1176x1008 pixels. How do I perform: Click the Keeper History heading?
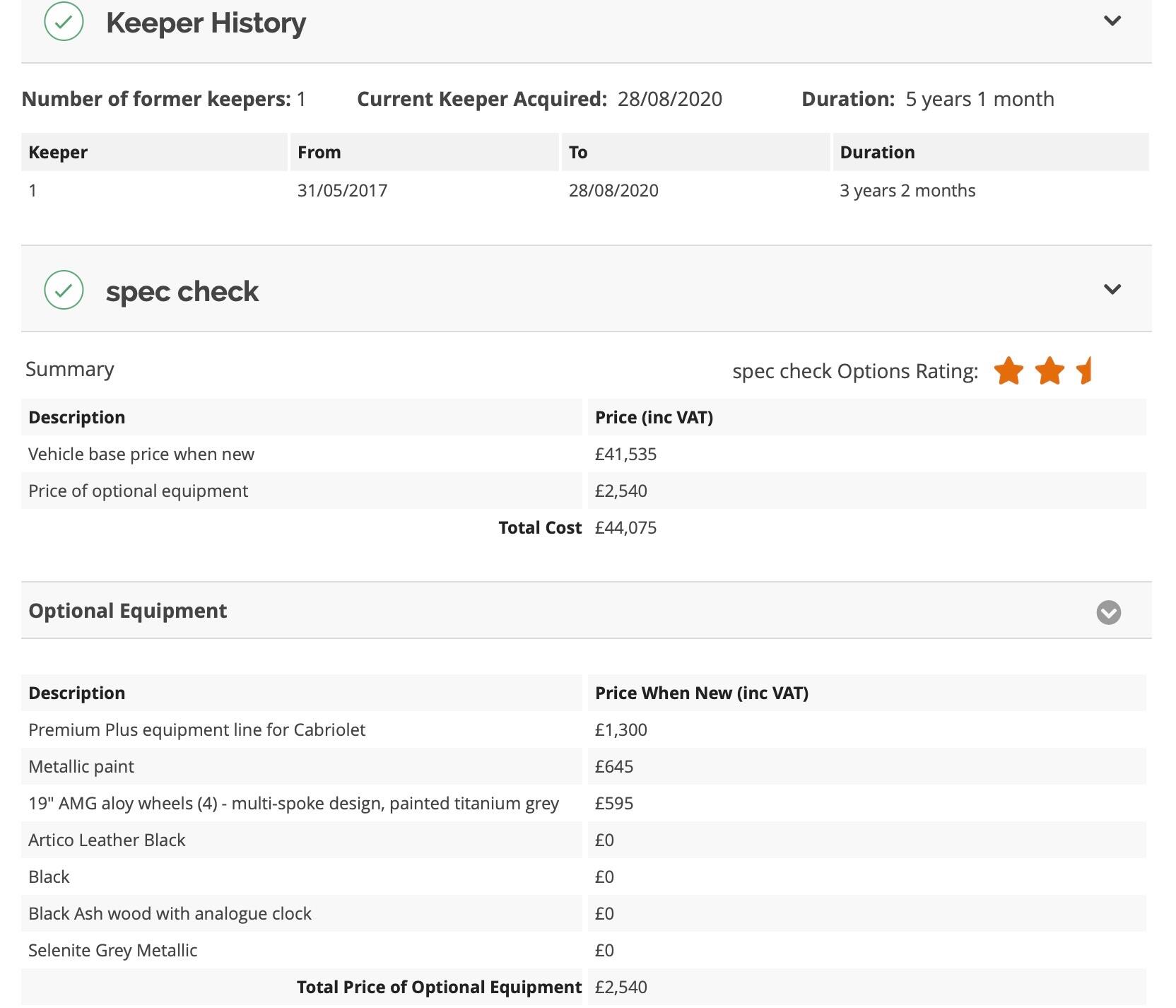206,23
